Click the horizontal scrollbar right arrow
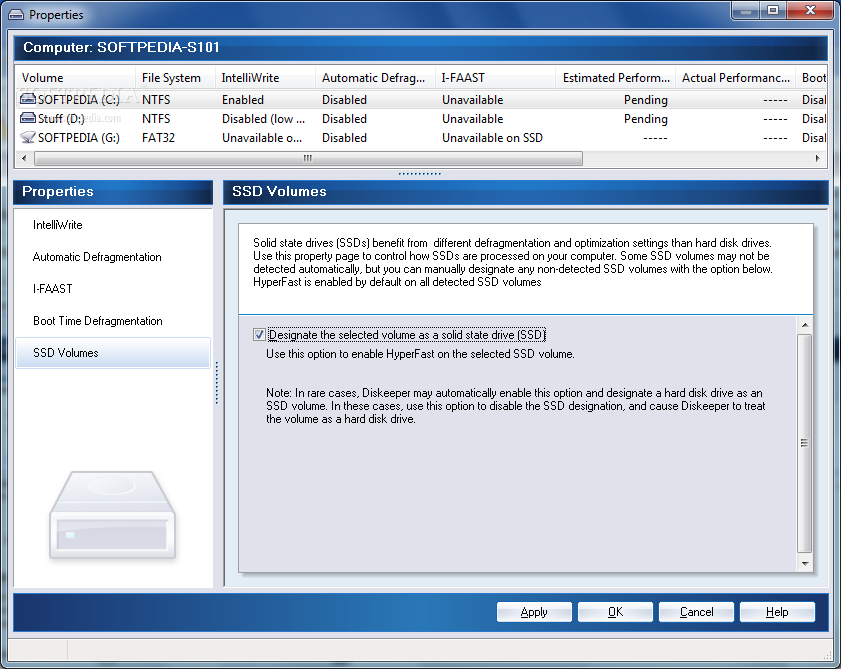This screenshot has height=669, width=841. tap(817, 158)
